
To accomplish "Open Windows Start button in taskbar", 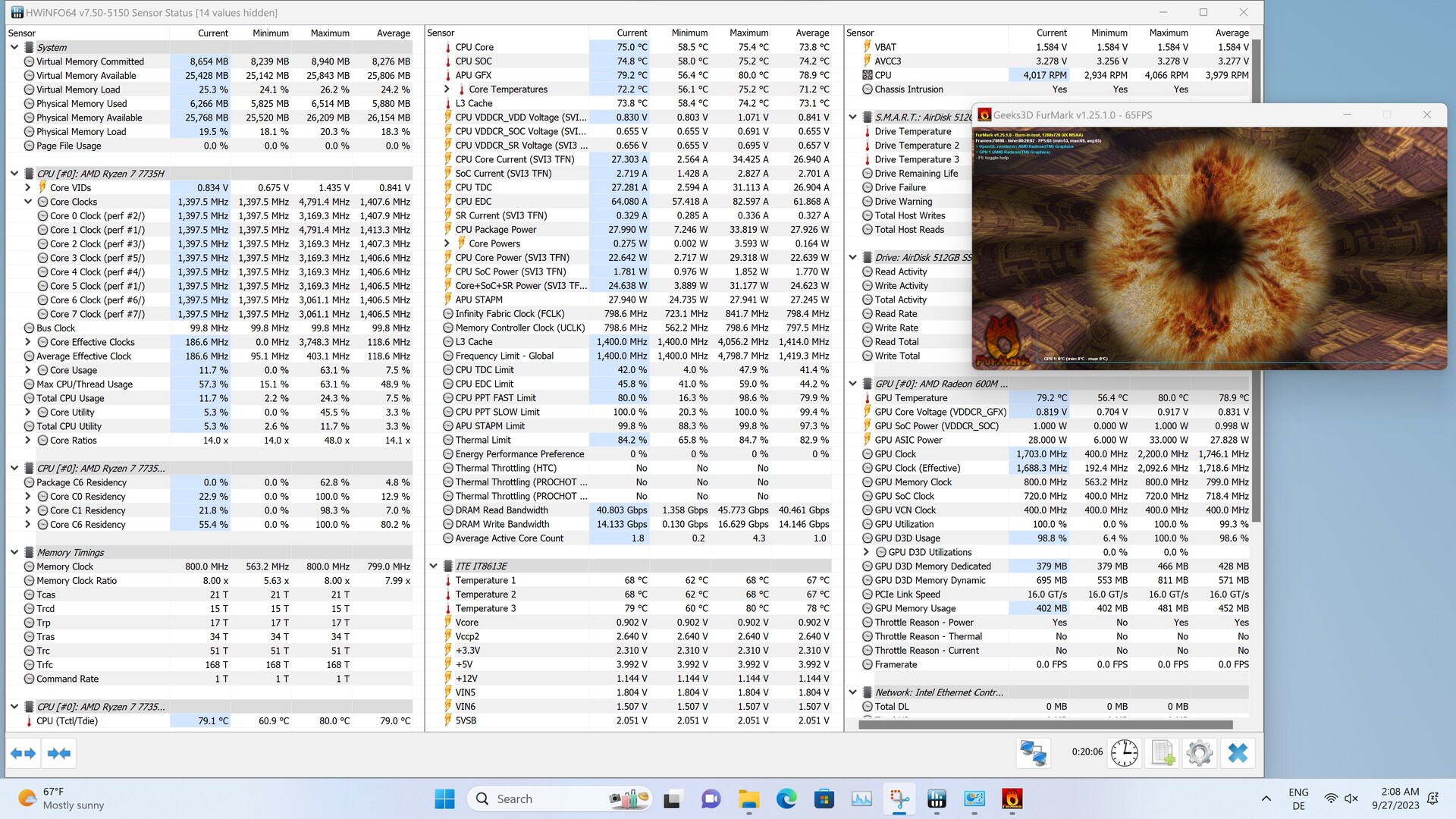I will 444,799.
